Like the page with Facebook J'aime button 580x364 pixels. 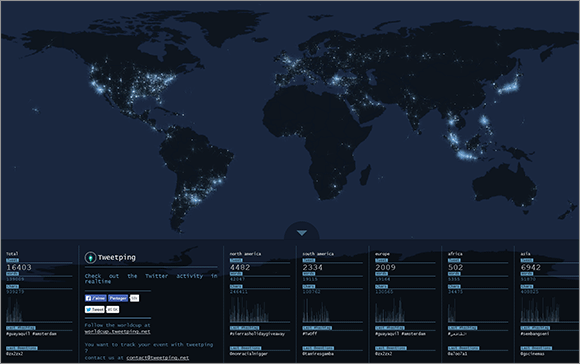pyautogui.click(x=95, y=298)
